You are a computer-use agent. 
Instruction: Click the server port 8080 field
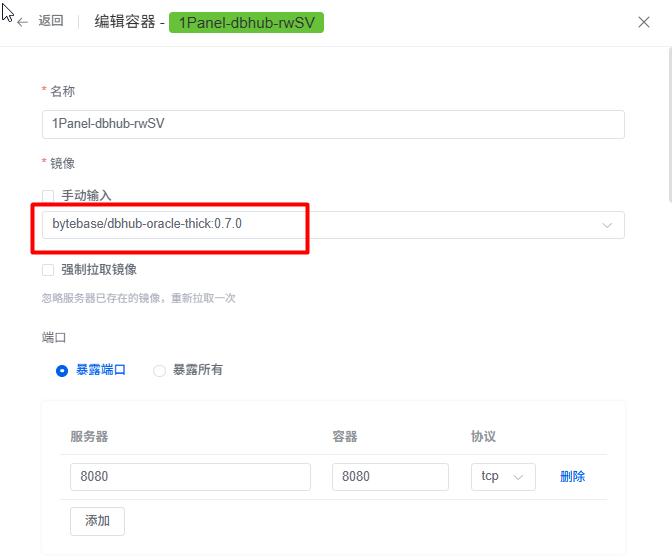pyautogui.click(x=190, y=476)
